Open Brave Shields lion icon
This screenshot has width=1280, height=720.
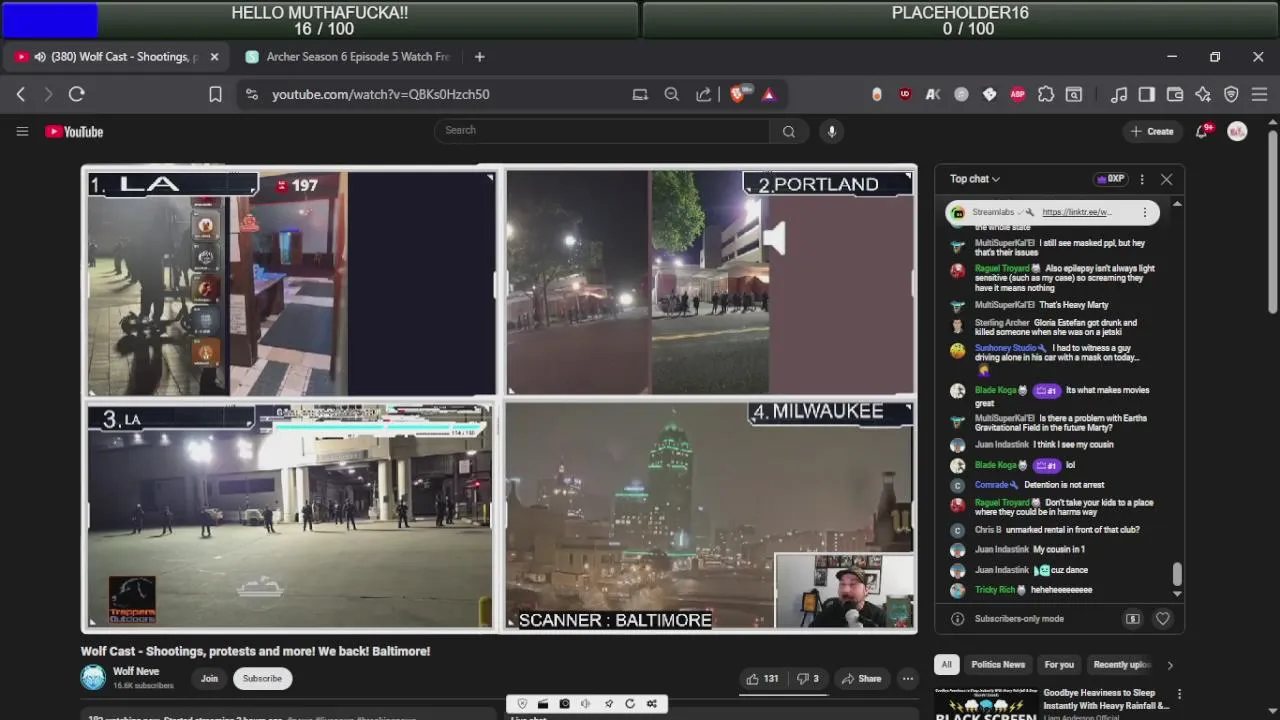[x=739, y=94]
